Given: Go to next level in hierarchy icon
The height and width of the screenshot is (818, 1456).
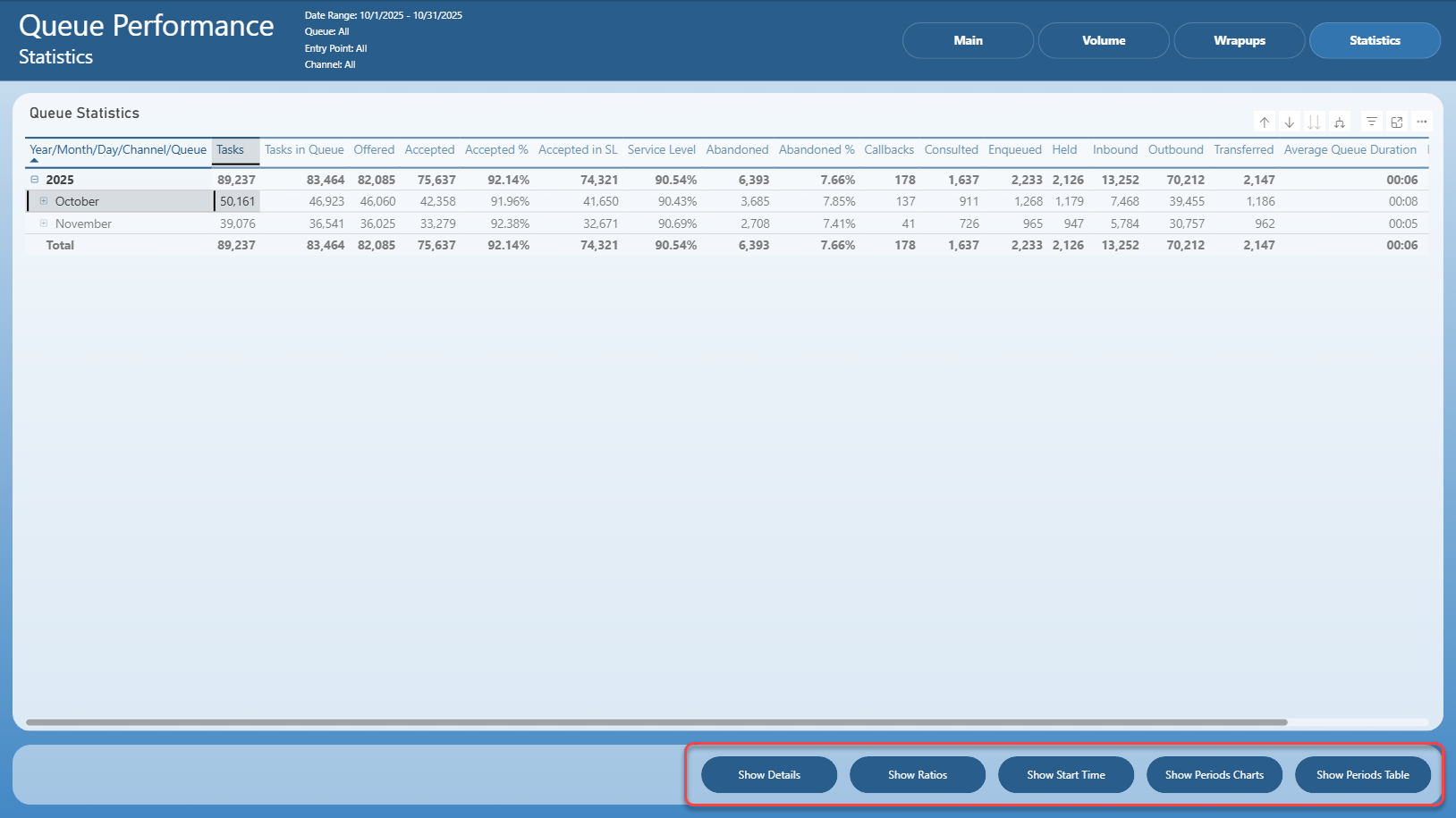Looking at the screenshot, I should (1314, 122).
